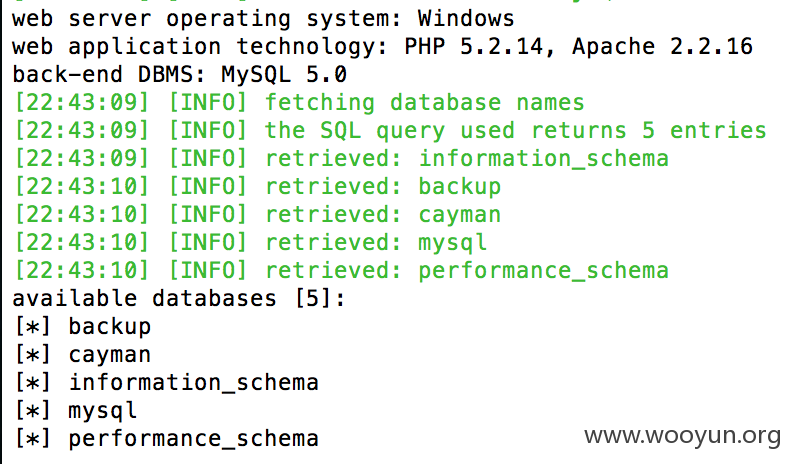
Task: Click the 'returns 5 entries' log line
Action: coord(390,130)
